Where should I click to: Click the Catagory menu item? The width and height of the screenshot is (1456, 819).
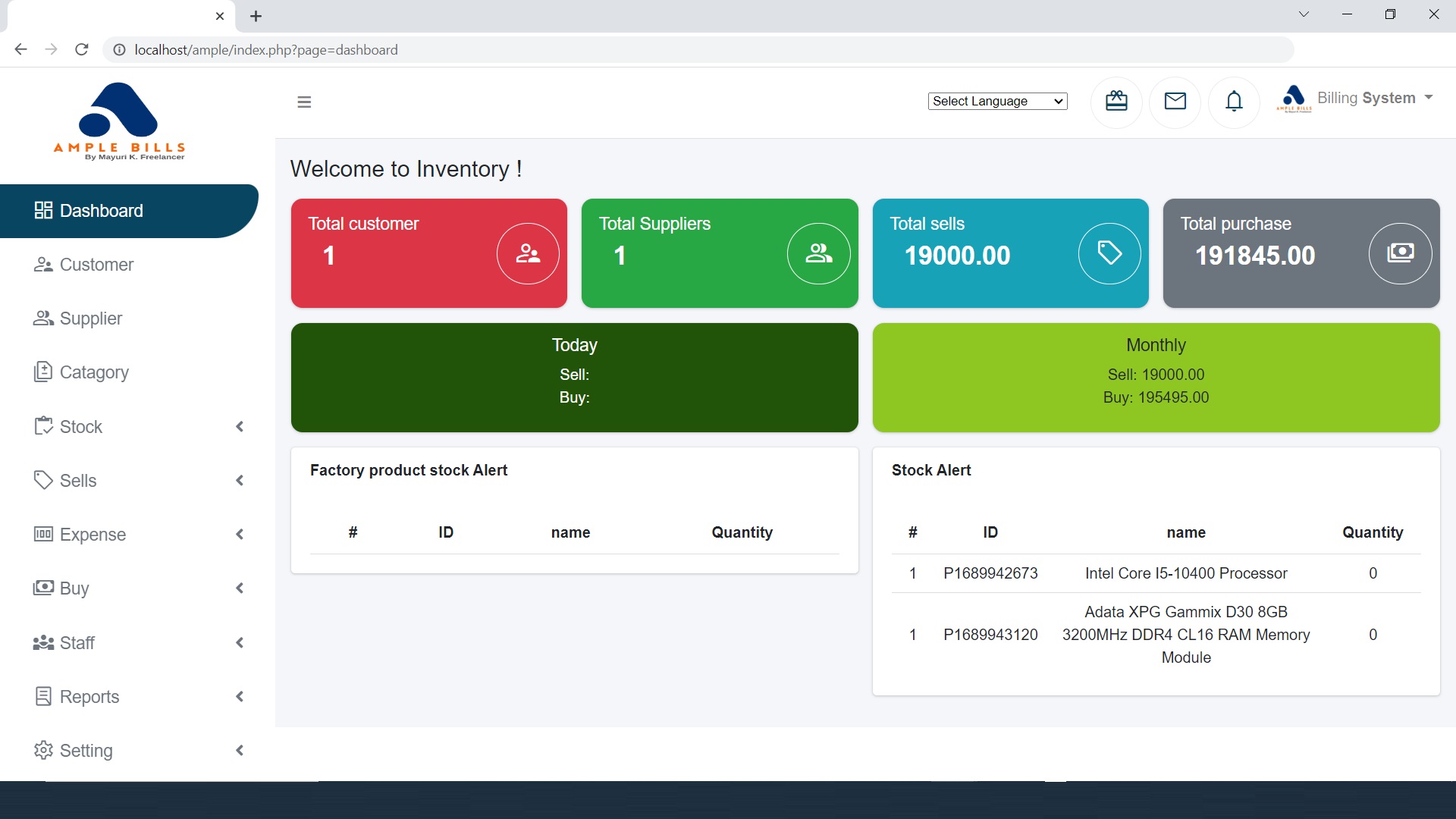[x=94, y=372]
